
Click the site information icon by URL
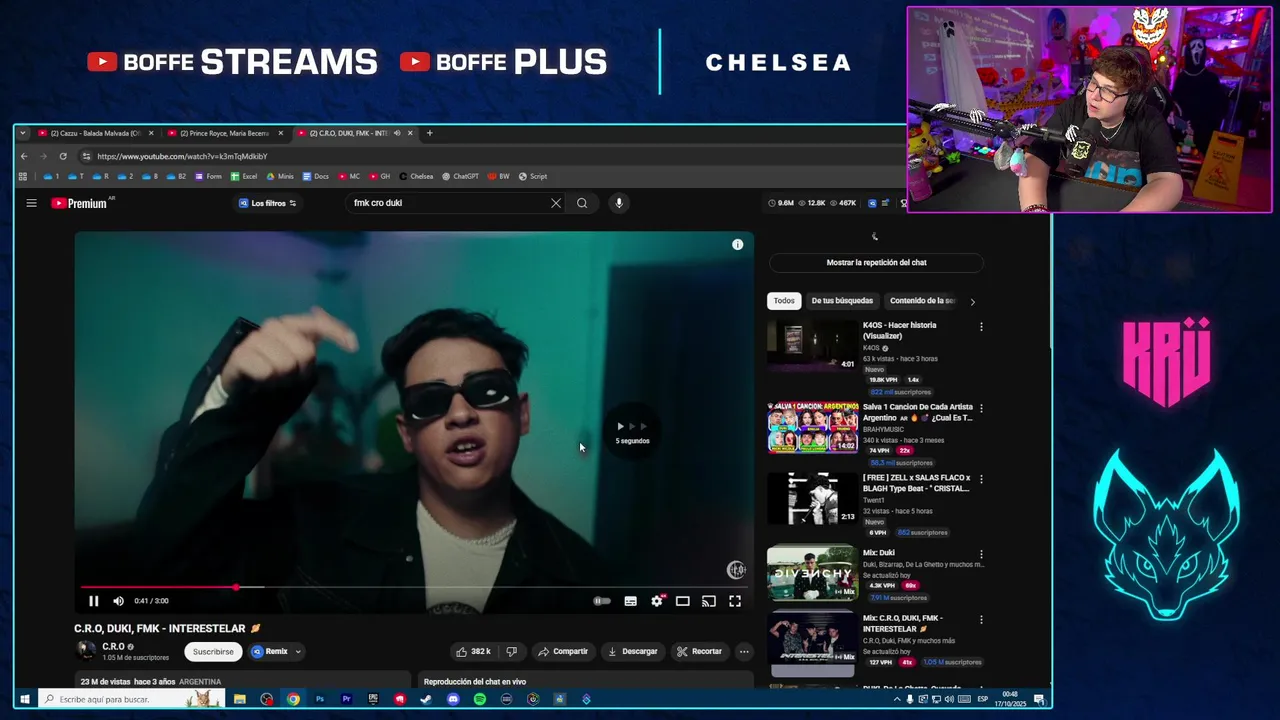[87, 156]
